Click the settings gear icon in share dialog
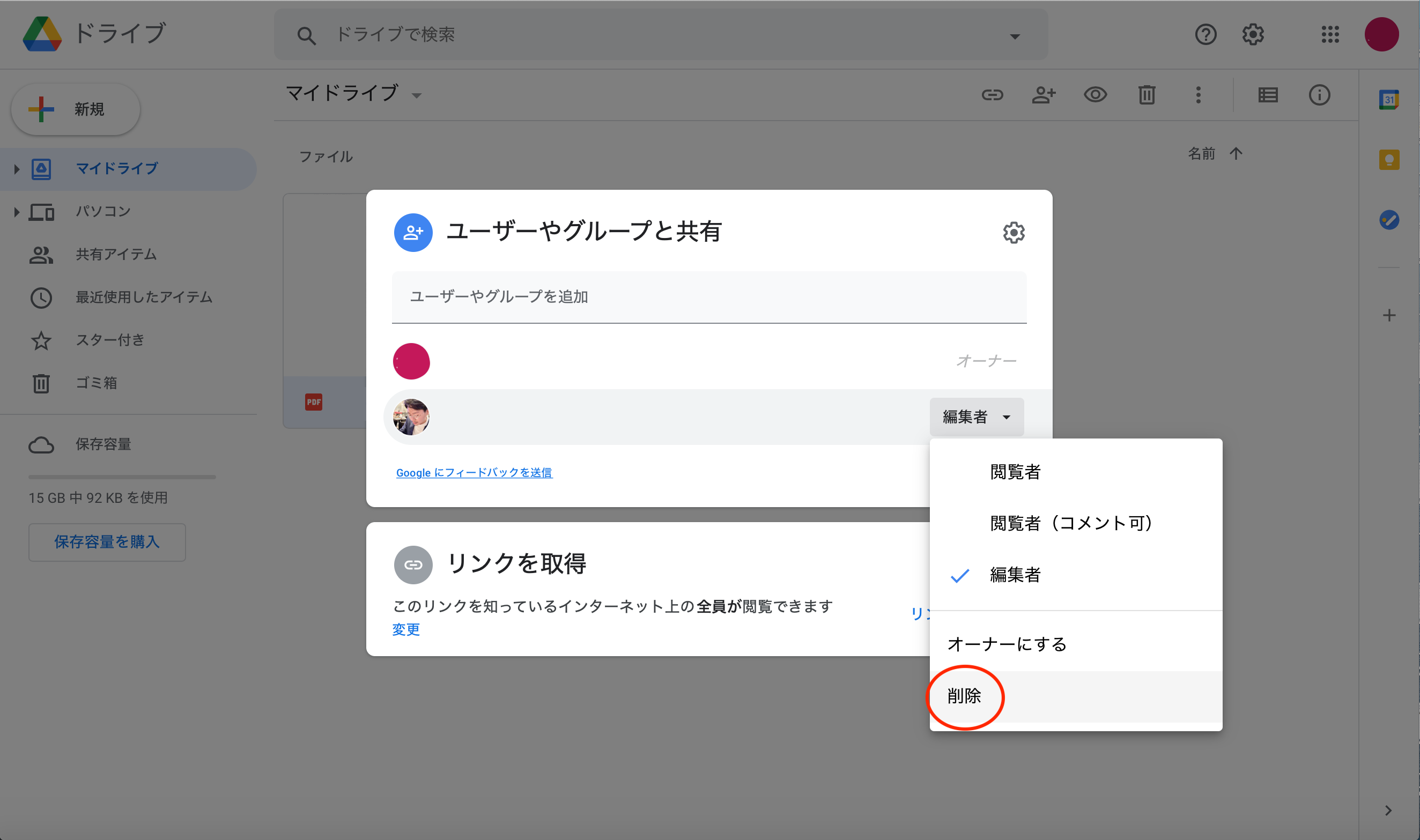This screenshot has width=1420, height=840. pyautogui.click(x=1013, y=233)
